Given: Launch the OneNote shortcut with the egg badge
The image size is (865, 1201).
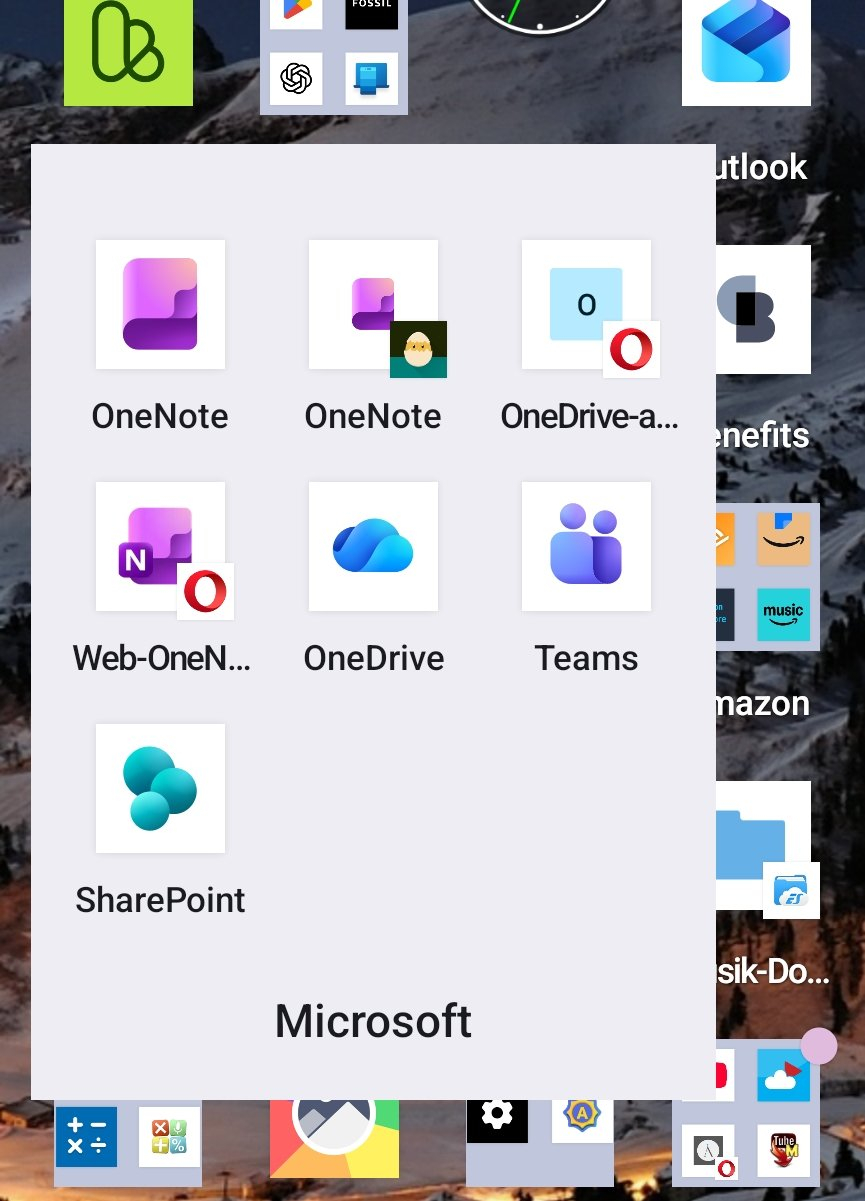Looking at the screenshot, I should click(x=373, y=304).
